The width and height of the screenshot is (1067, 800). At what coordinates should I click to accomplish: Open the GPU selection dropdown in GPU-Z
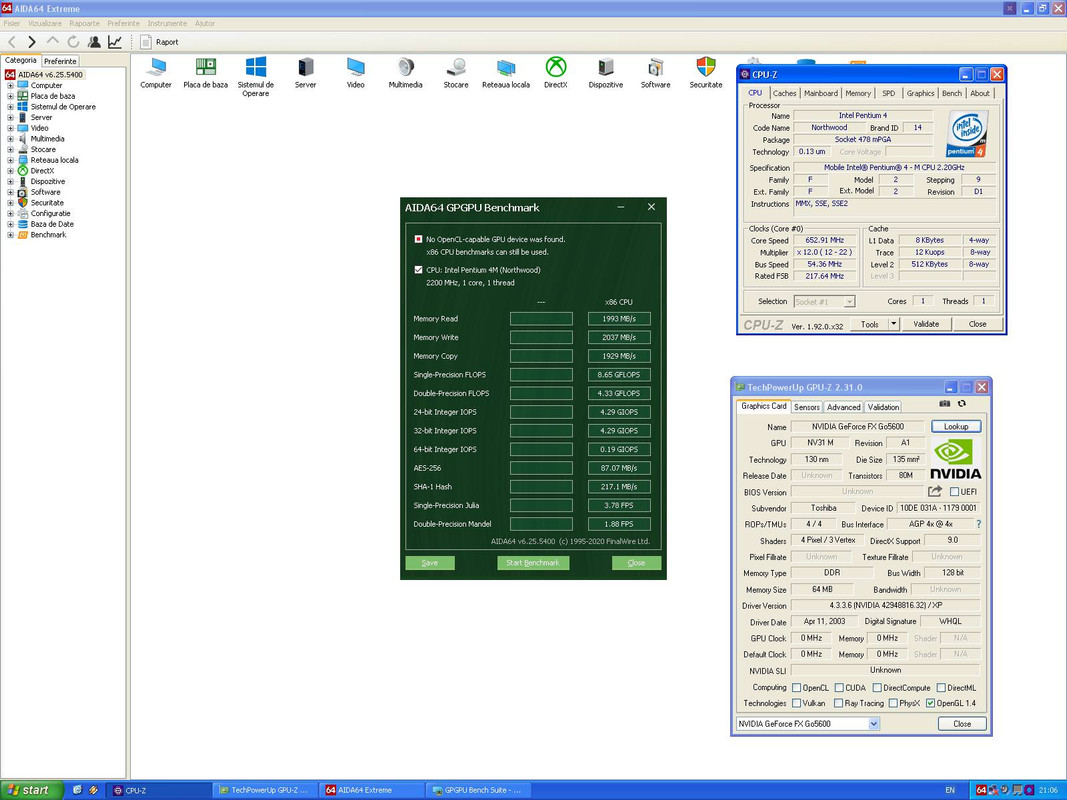[874, 724]
